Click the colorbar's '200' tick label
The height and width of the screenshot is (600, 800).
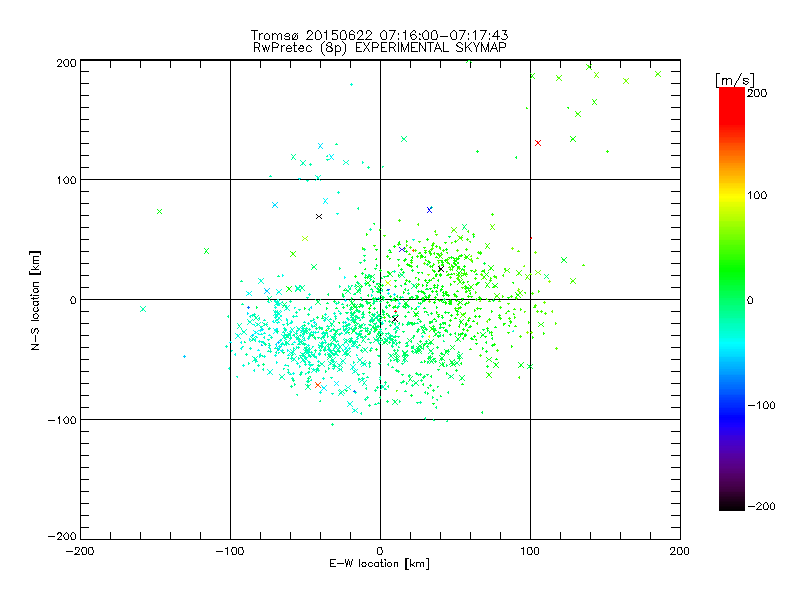757,93
